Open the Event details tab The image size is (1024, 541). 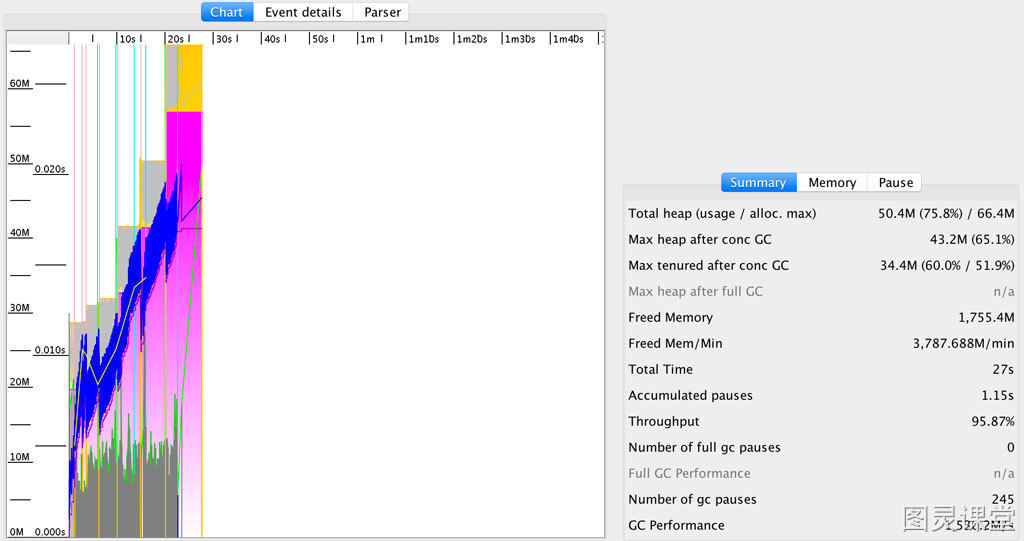pyautogui.click(x=303, y=12)
